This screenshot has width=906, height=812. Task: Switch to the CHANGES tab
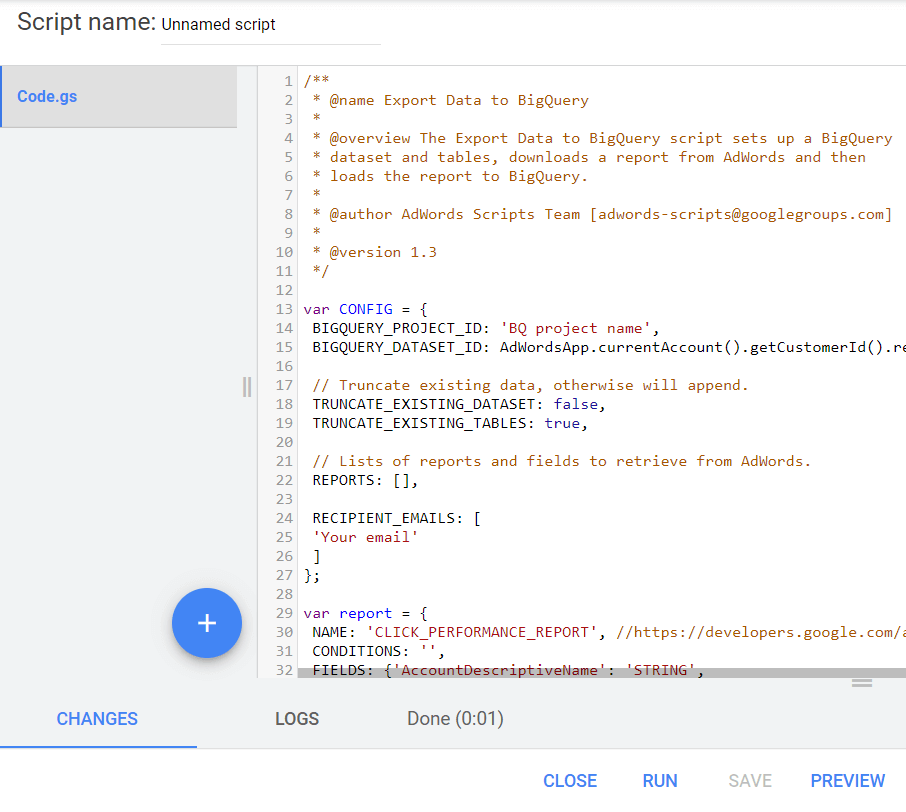click(x=97, y=719)
